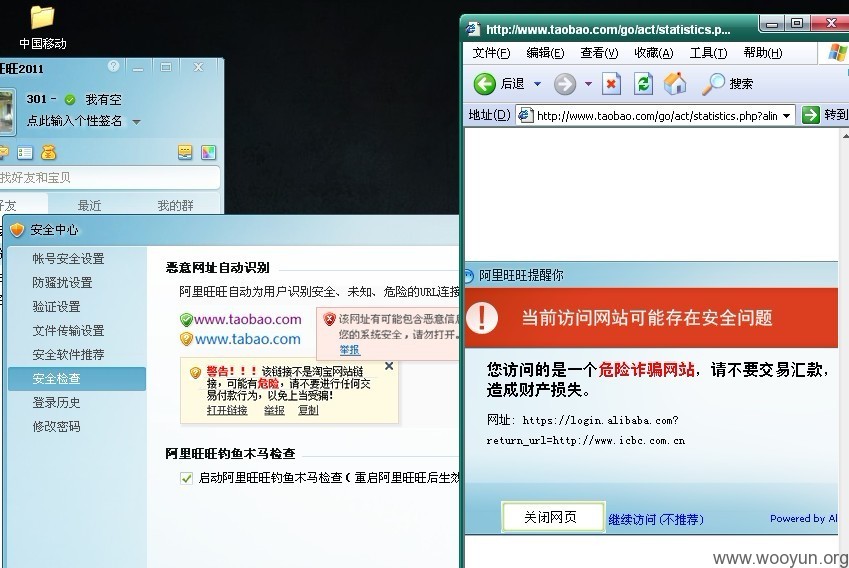This screenshot has height=568, width=849.
Task: Click the Powered by link in warning page
Action: click(x=804, y=518)
